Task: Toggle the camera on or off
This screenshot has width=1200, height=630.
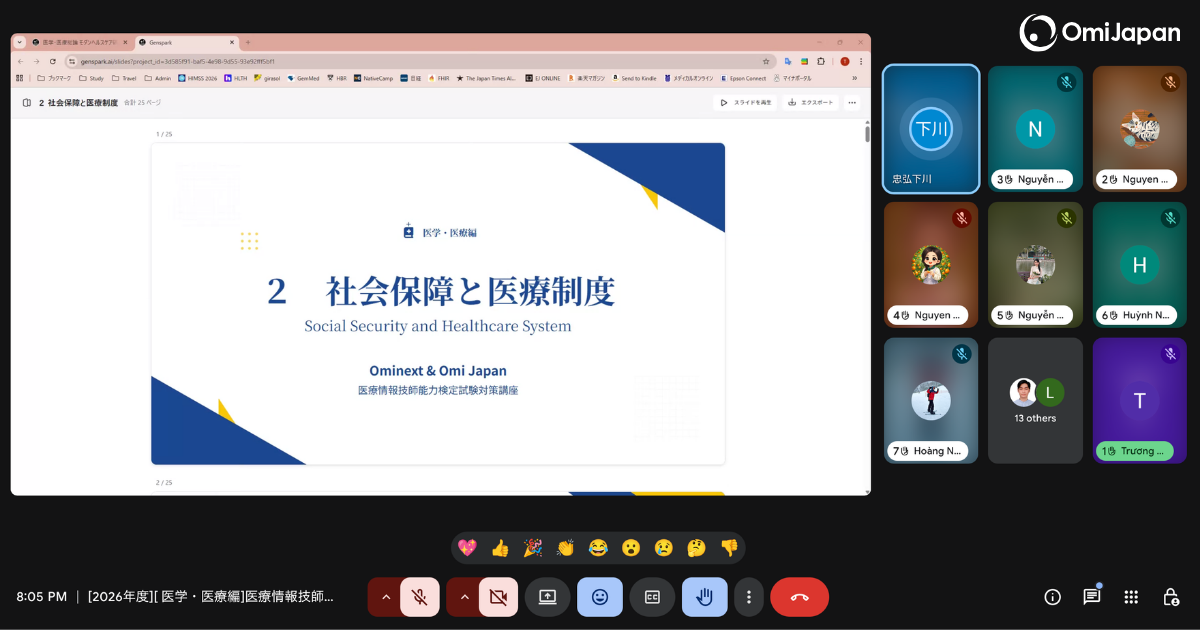Action: click(x=498, y=597)
